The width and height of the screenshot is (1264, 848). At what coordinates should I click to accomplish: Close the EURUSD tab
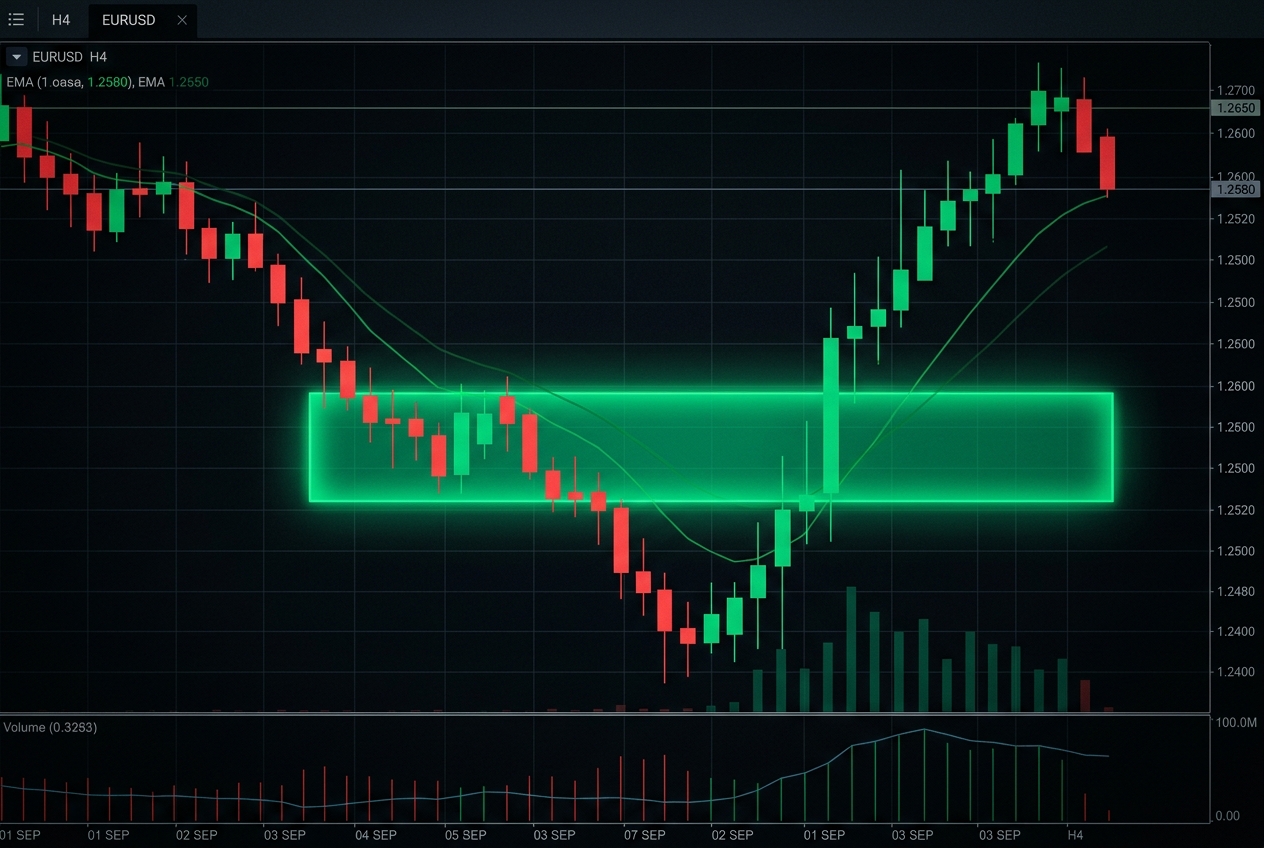(x=182, y=20)
